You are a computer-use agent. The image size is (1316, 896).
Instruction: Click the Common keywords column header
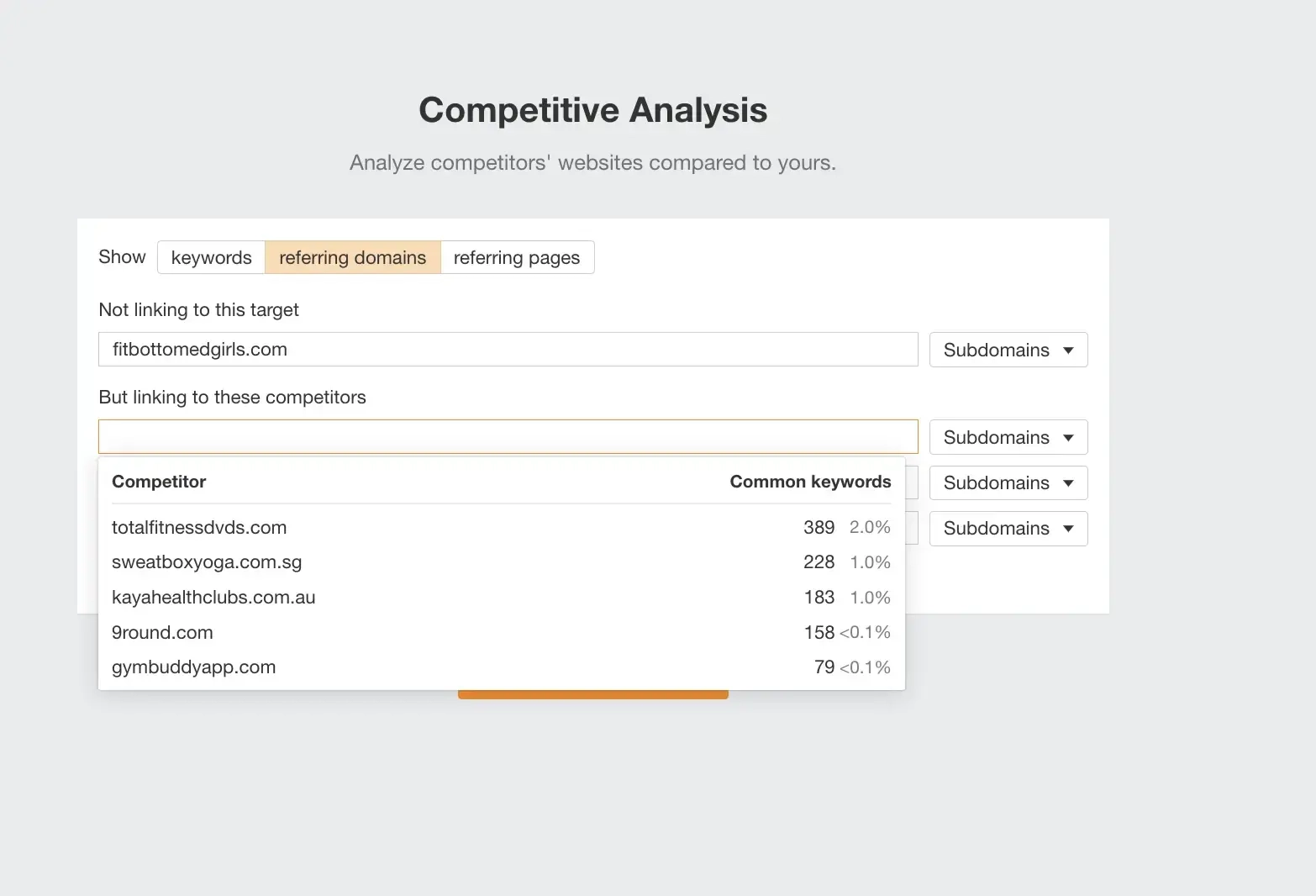click(x=809, y=482)
